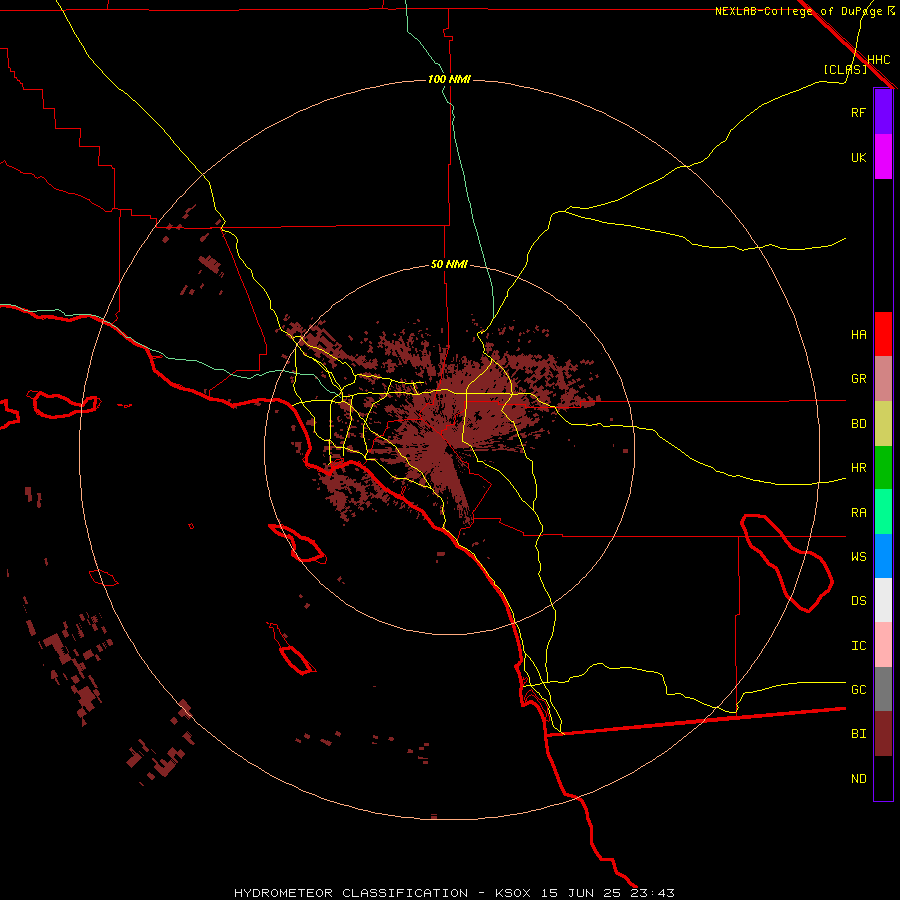Viewport: 900px width, 900px height.
Task: Click the KSOX station identifier
Action: [513, 893]
